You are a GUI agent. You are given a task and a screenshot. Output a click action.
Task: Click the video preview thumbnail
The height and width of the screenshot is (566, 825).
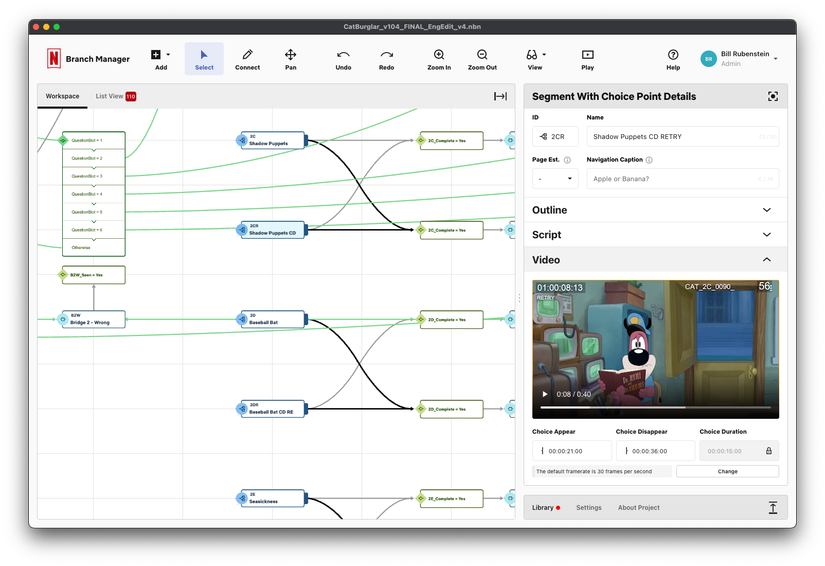point(656,349)
